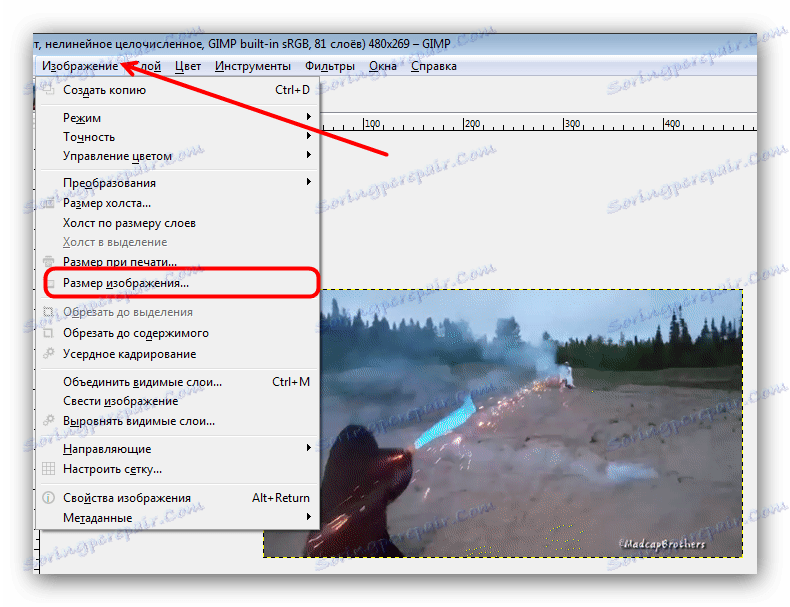Click the duplicate icon beside Создать копию
790x607 pixels.
click(48, 90)
